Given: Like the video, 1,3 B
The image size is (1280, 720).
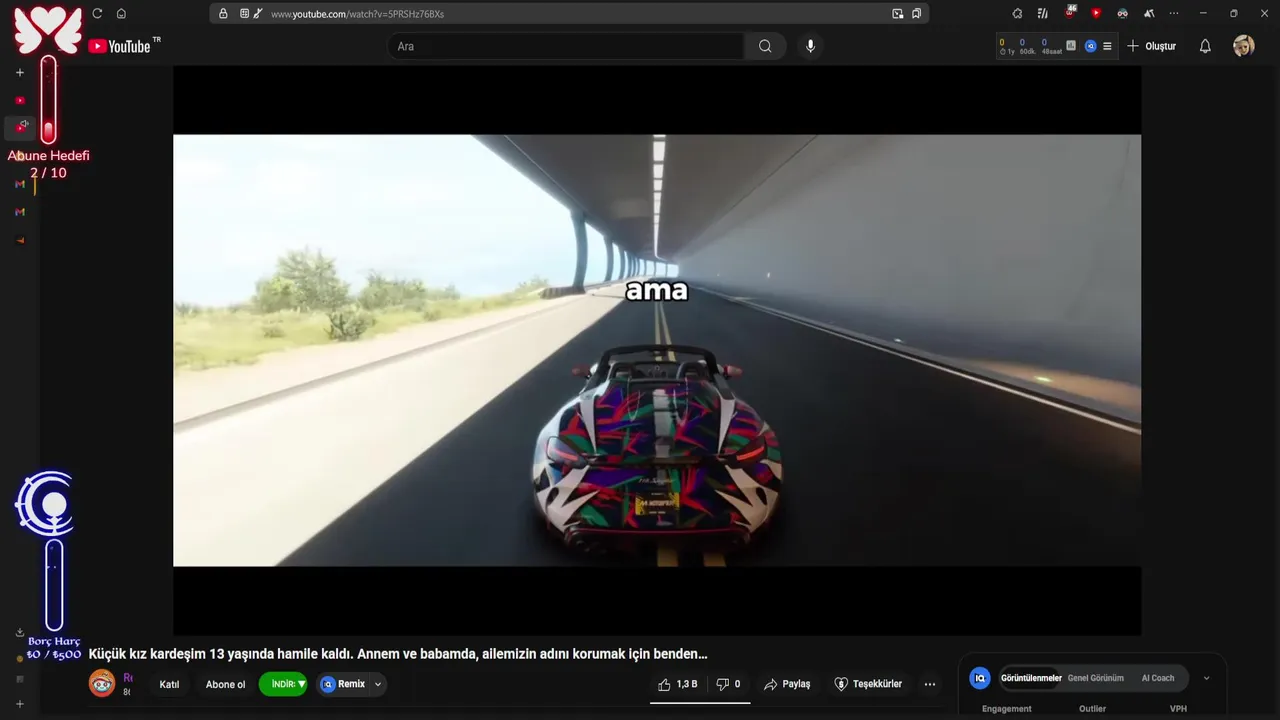Looking at the screenshot, I should tap(678, 684).
